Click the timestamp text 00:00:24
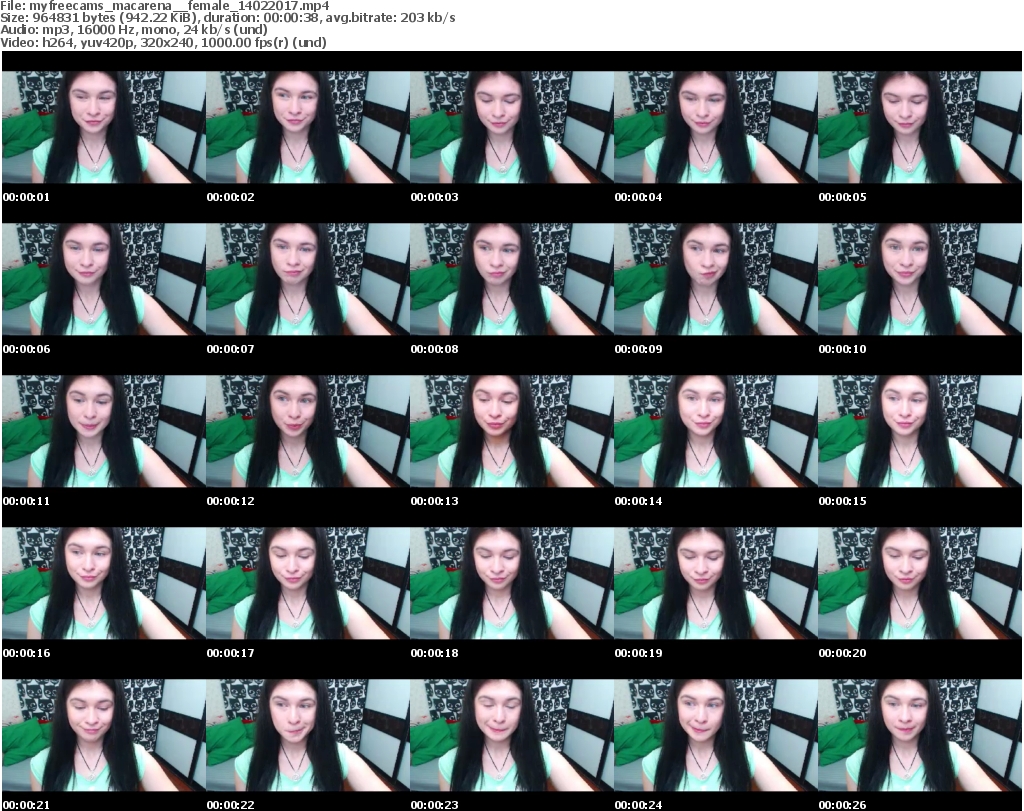The width and height of the screenshot is (1024, 811). pos(638,805)
